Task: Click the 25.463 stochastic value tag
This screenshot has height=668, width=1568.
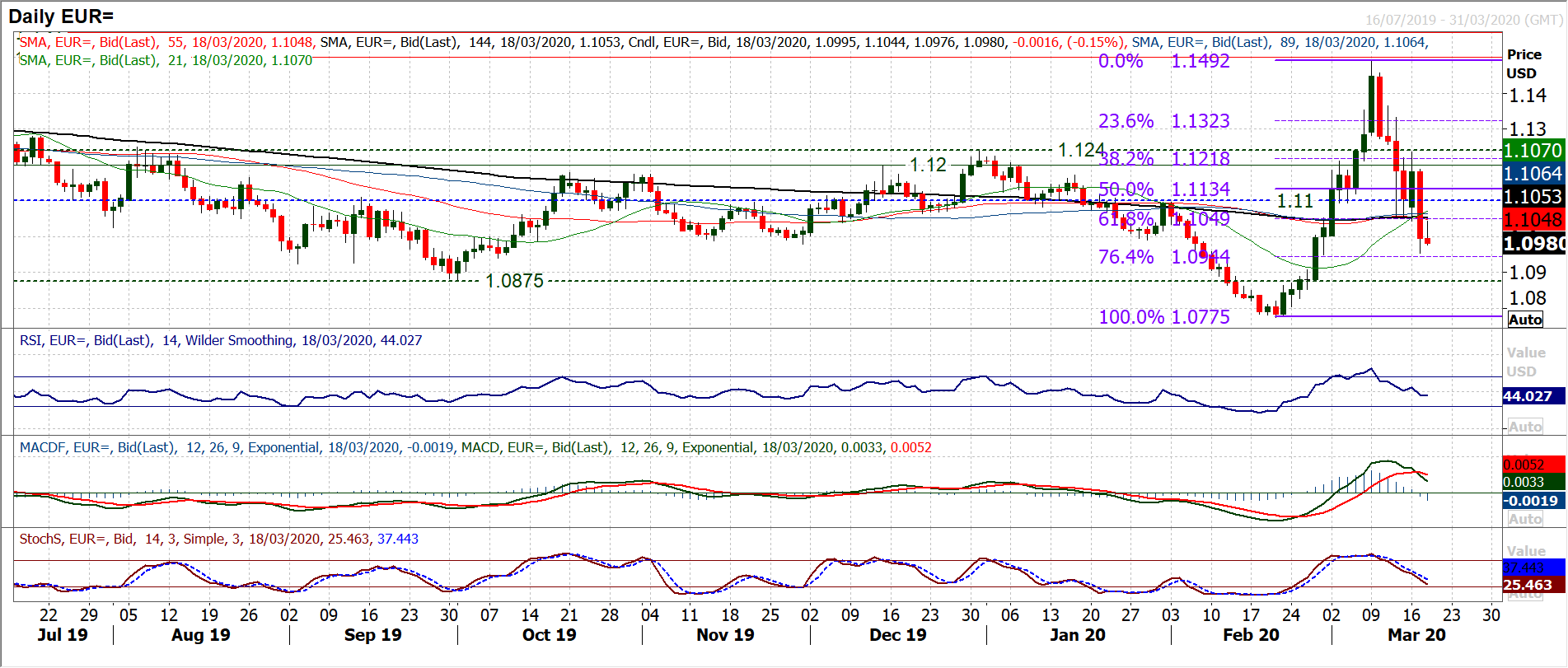Action: tap(1533, 585)
